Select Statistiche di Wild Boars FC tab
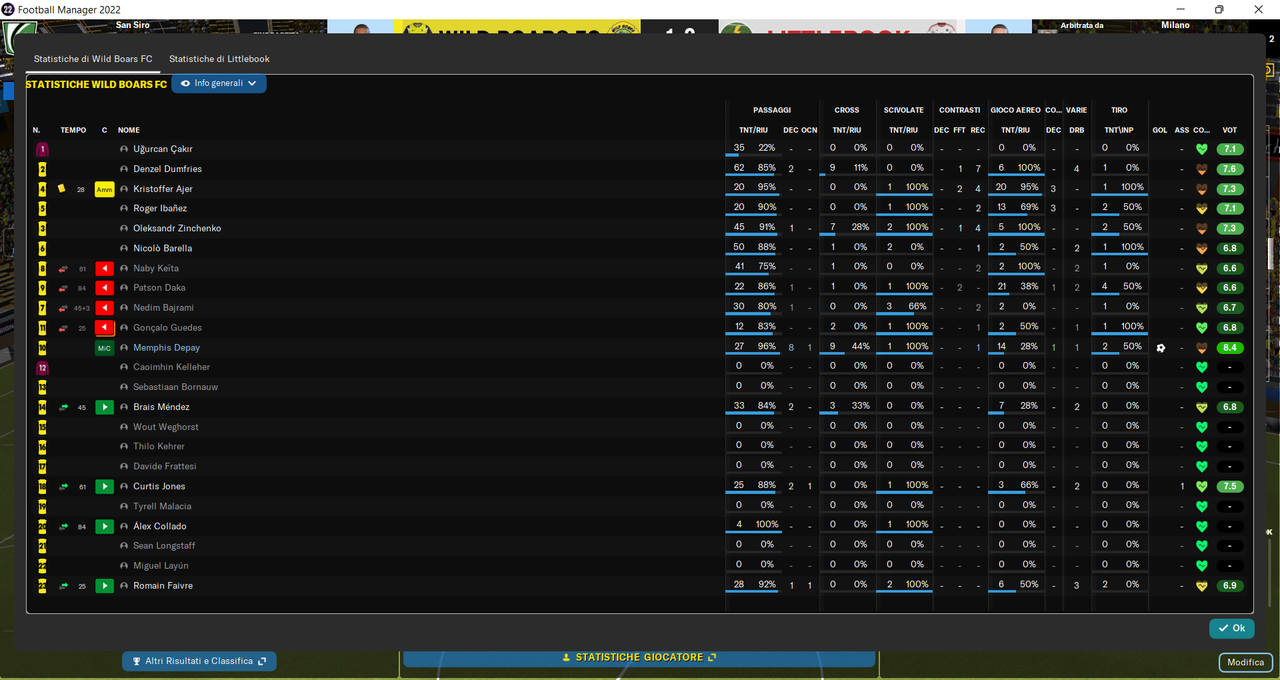The width and height of the screenshot is (1280, 680). click(x=93, y=59)
